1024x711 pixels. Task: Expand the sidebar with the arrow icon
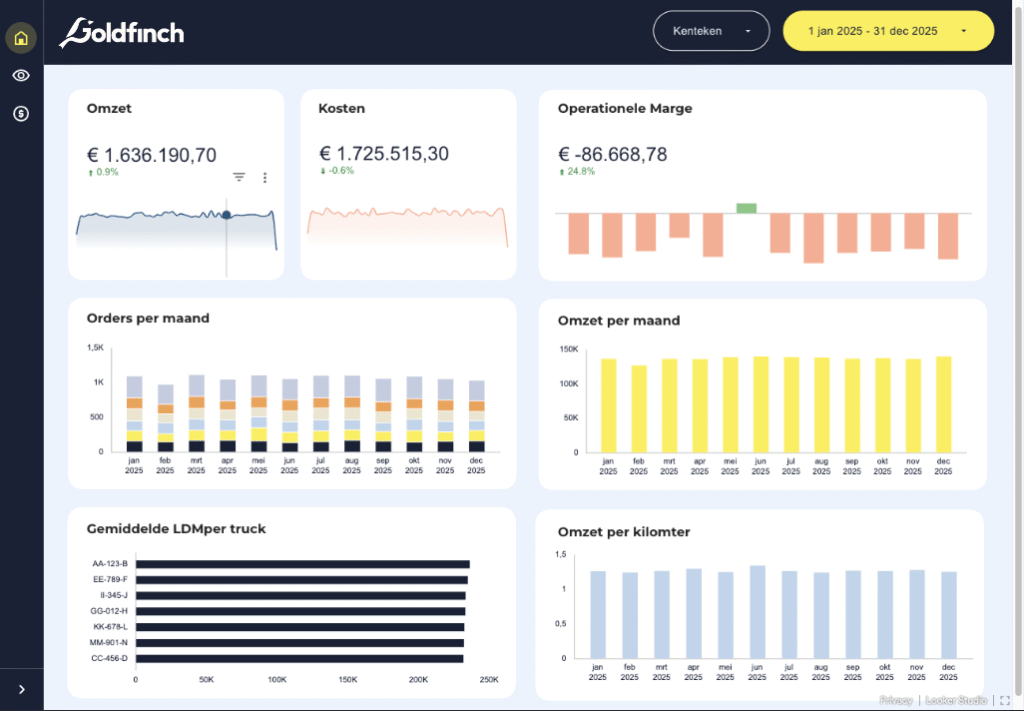(x=20, y=689)
